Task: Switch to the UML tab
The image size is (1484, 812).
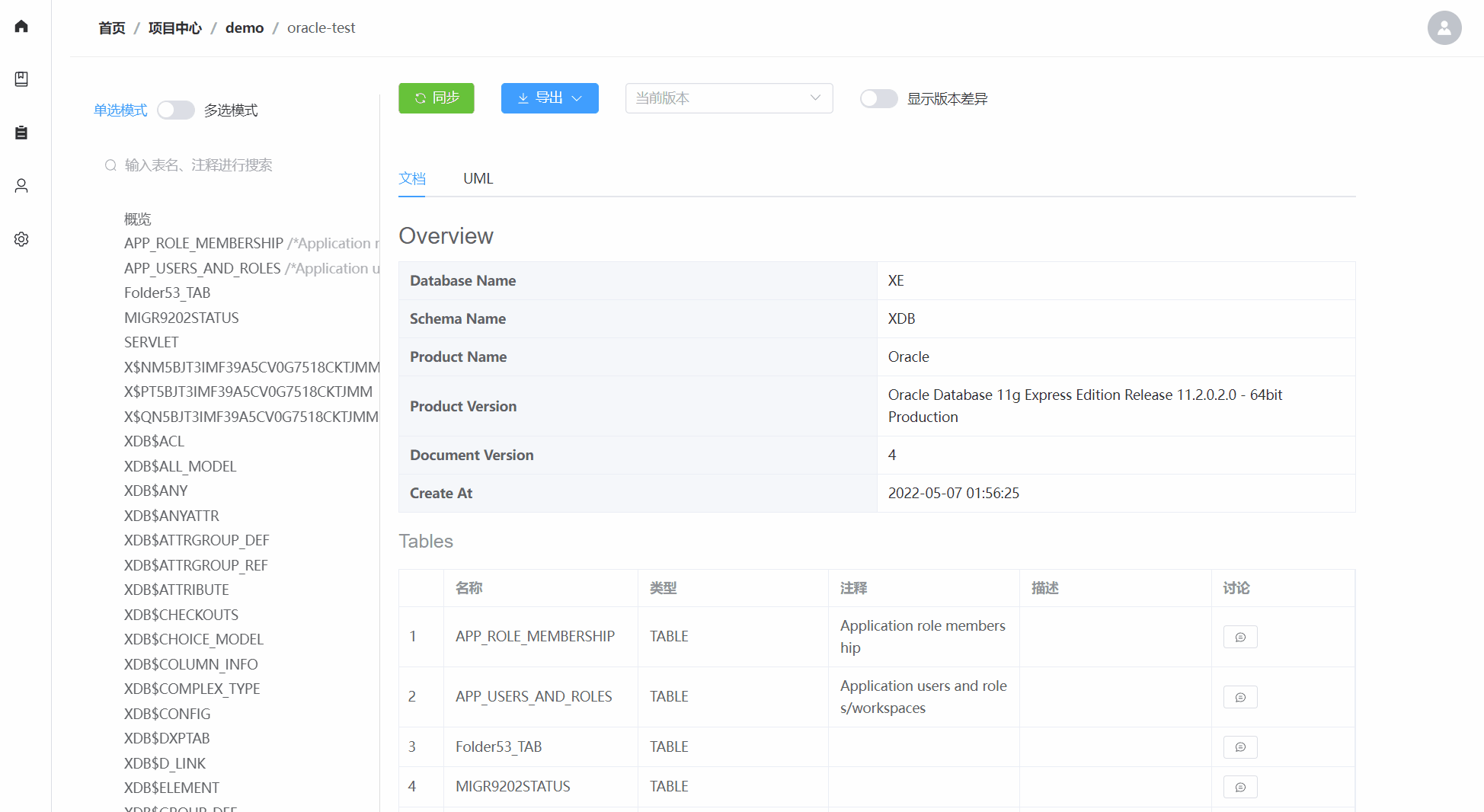Action: (478, 178)
